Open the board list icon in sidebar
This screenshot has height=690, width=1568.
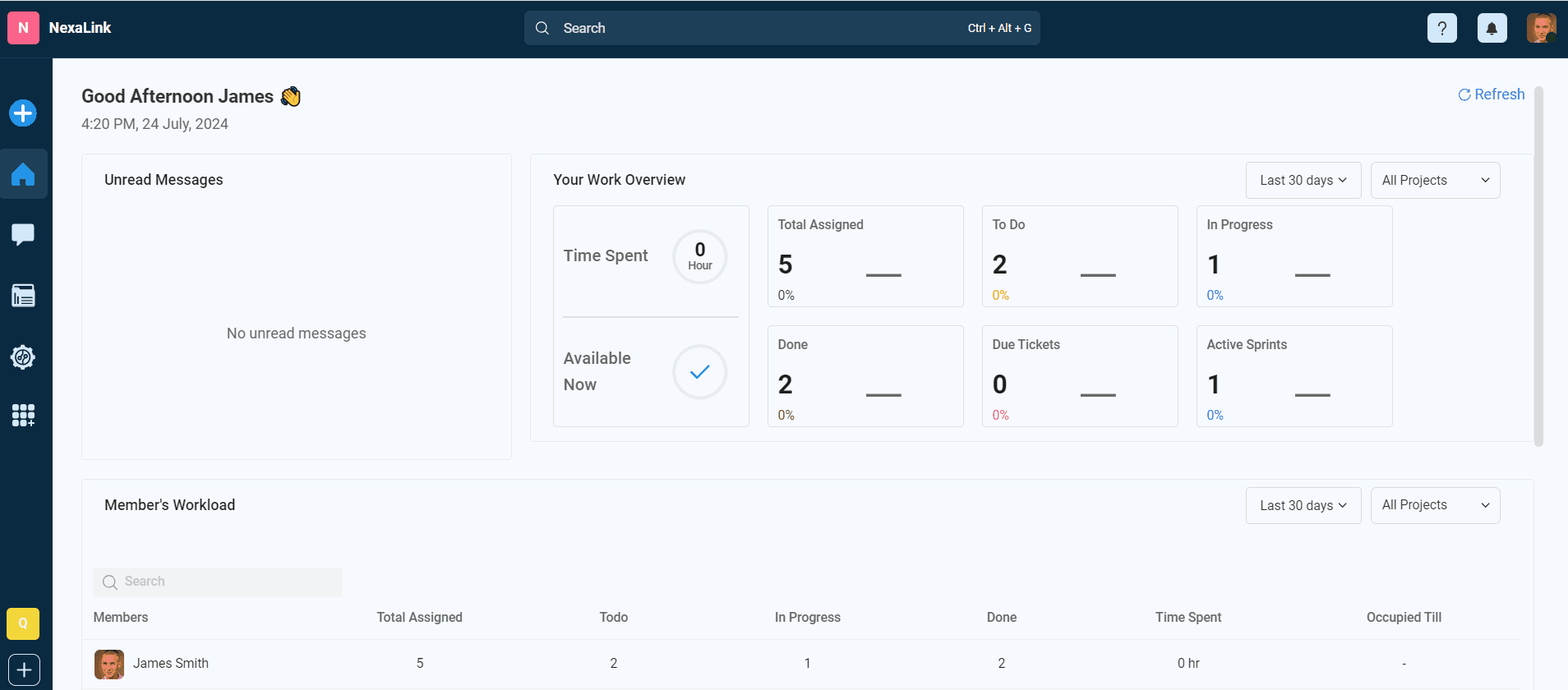pos(23,296)
